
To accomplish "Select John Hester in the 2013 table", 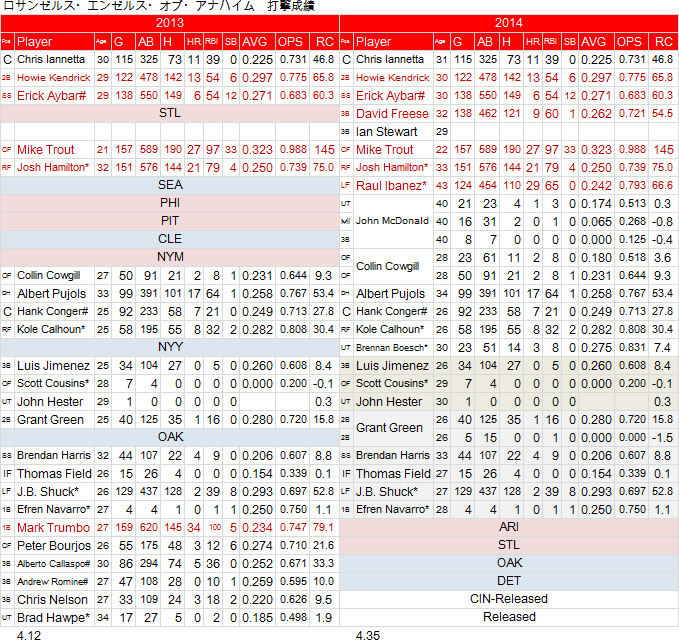I will click(x=50, y=402).
